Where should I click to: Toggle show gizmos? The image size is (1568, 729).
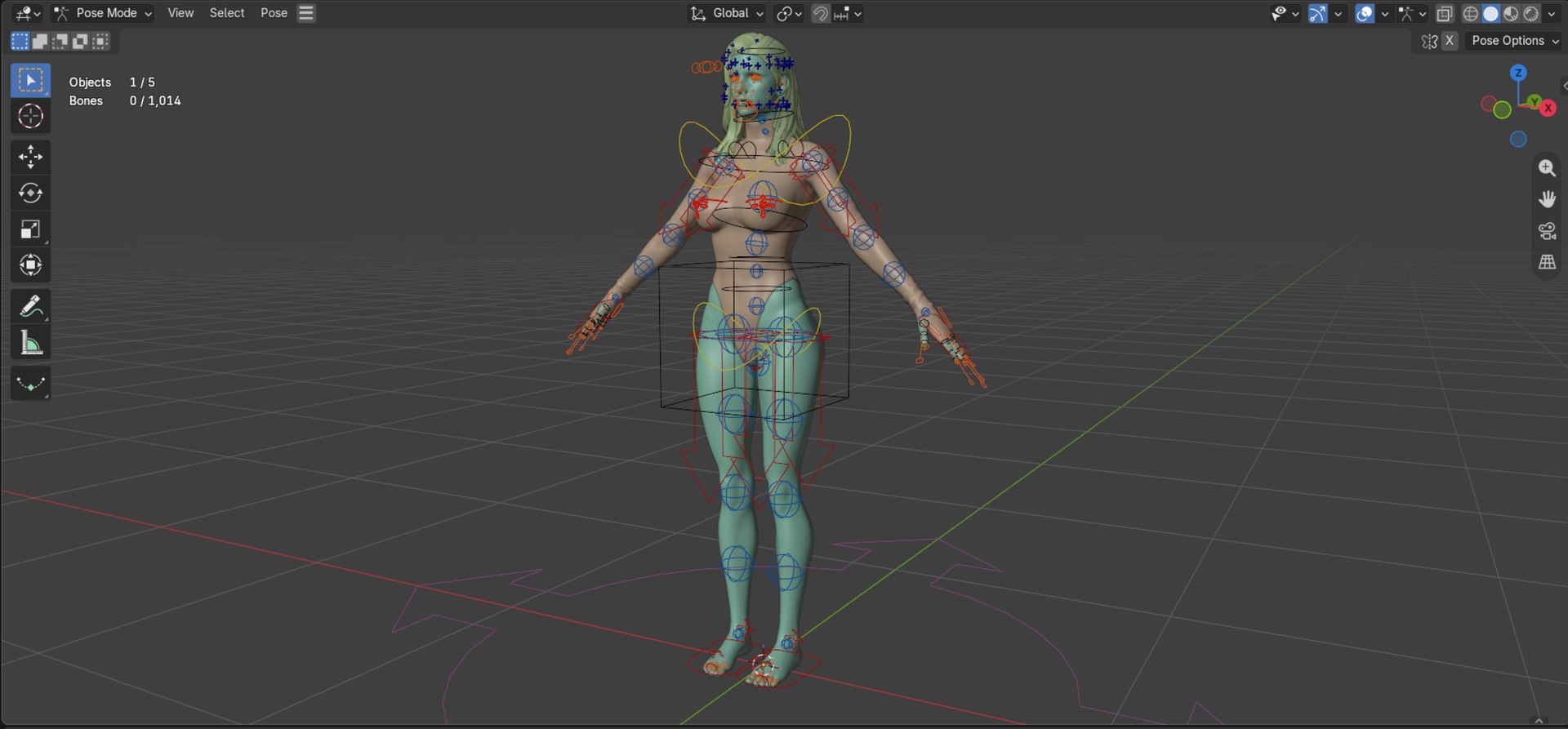click(1317, 13)
